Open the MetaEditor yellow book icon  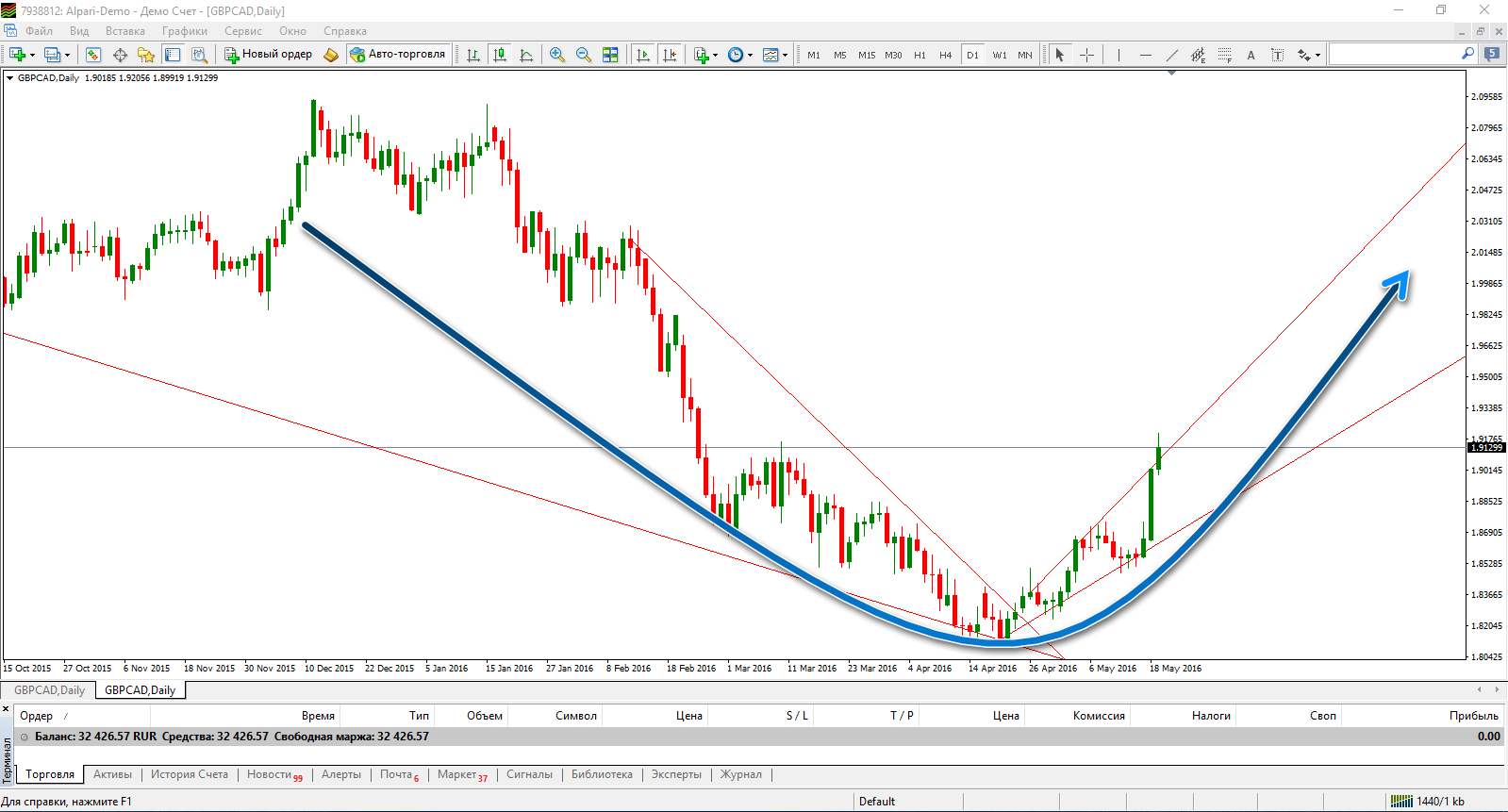coord(331,55)
